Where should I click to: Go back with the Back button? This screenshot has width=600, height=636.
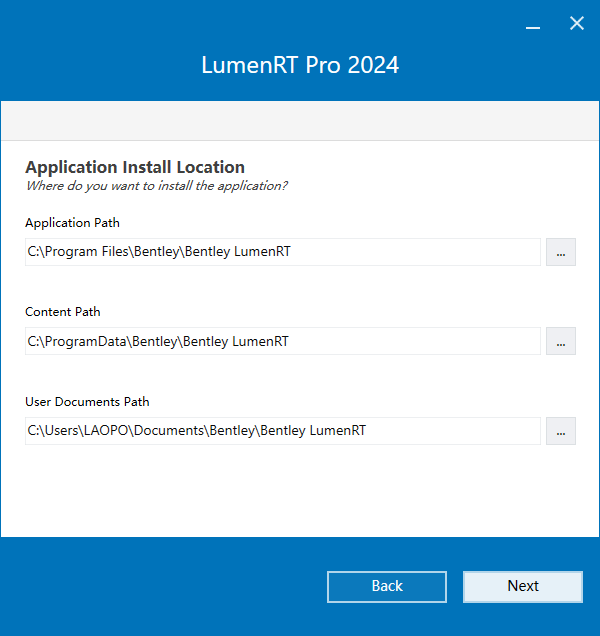(387, 587)
